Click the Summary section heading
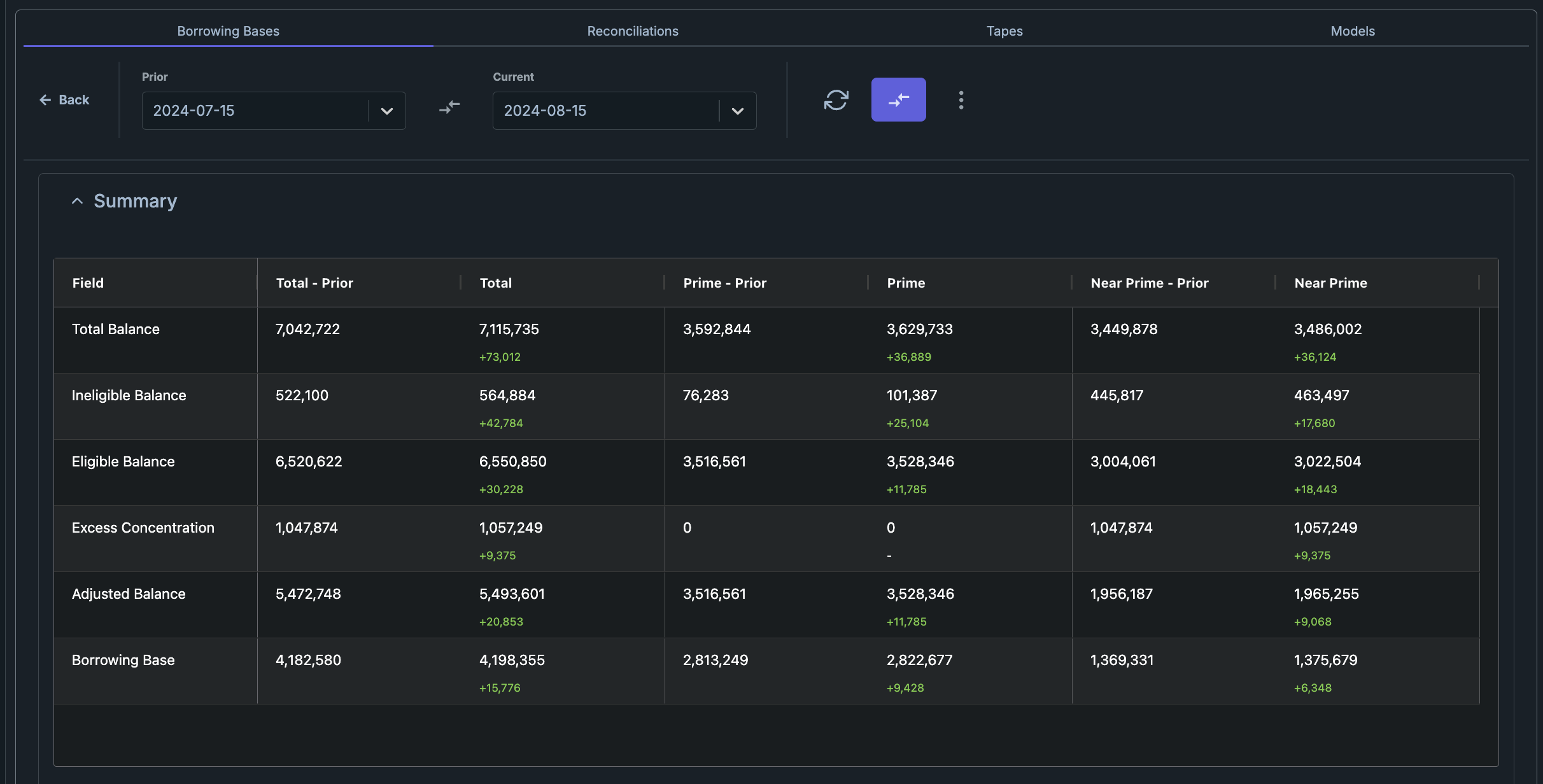This screenshot has height=784, width=1543. click(x=135, y=201)
